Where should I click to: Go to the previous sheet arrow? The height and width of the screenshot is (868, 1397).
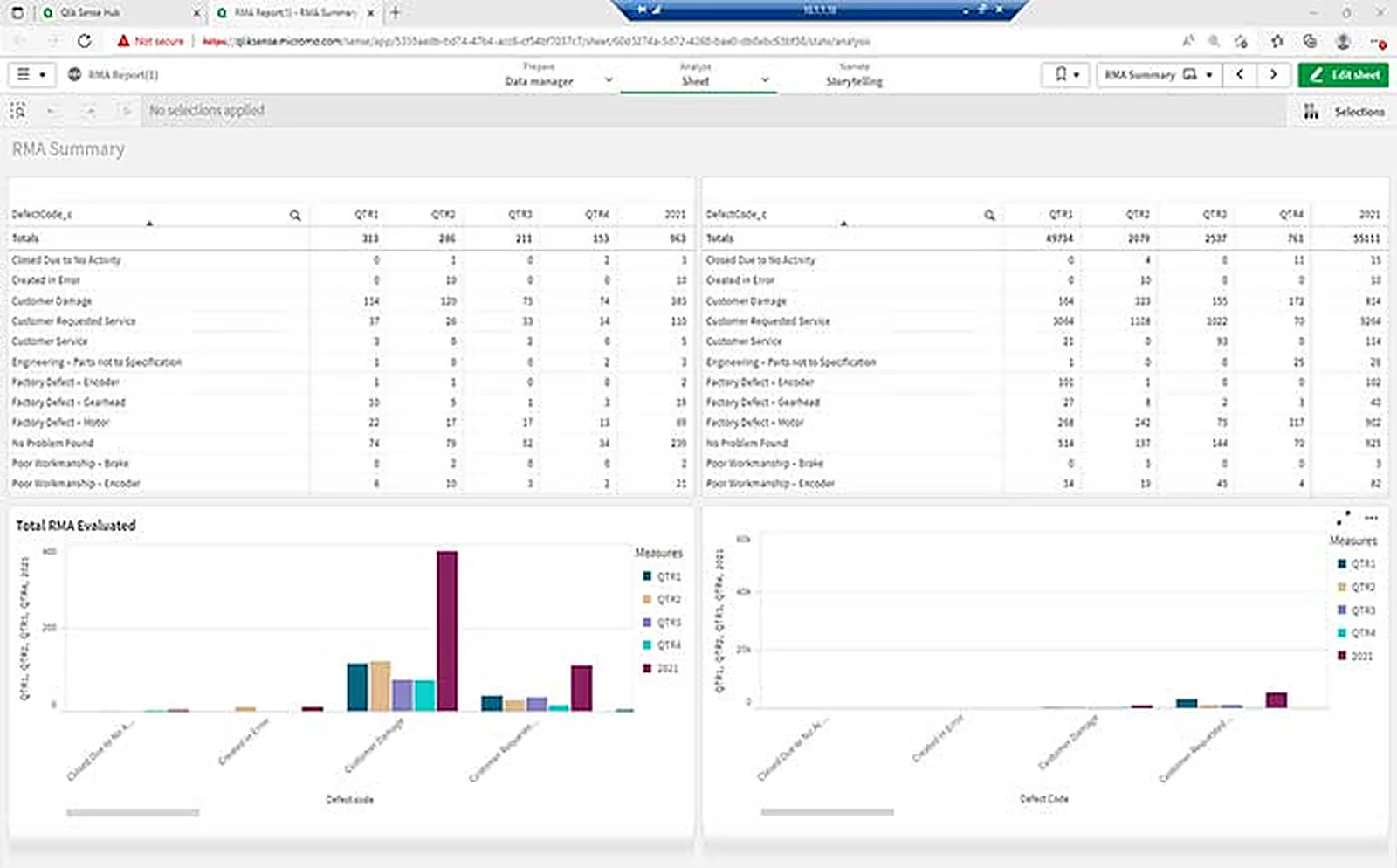[x=1240, y=75]
